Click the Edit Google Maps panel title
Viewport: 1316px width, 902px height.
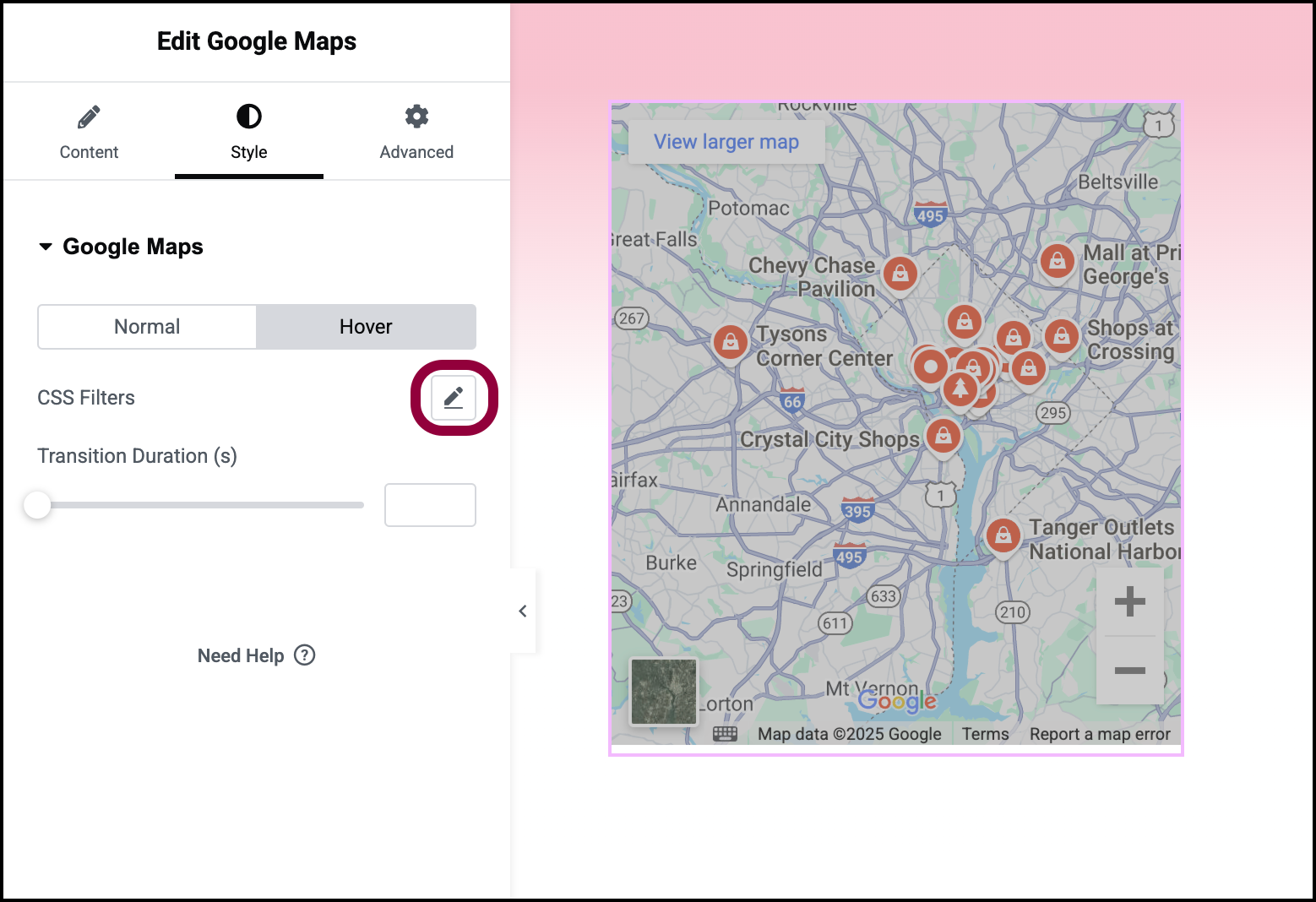tap(257, 41)
